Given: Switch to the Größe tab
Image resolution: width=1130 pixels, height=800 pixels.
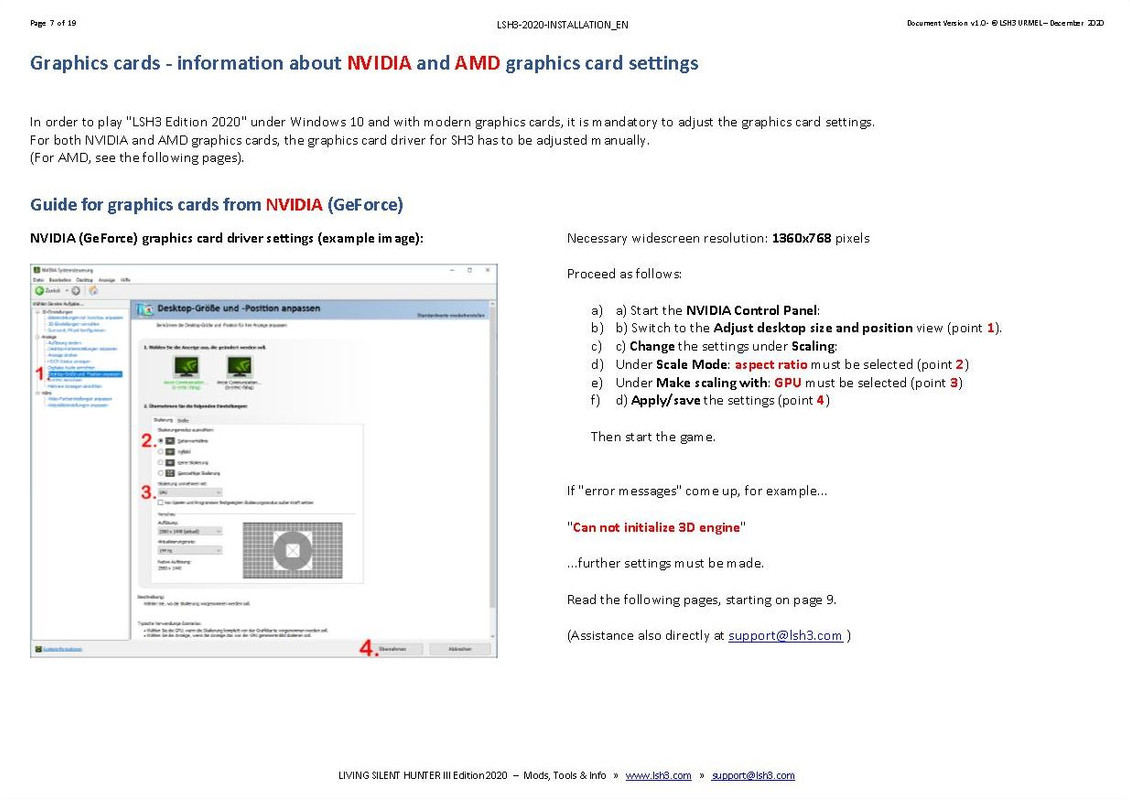Looking at the screenshot, I should 183,421.
